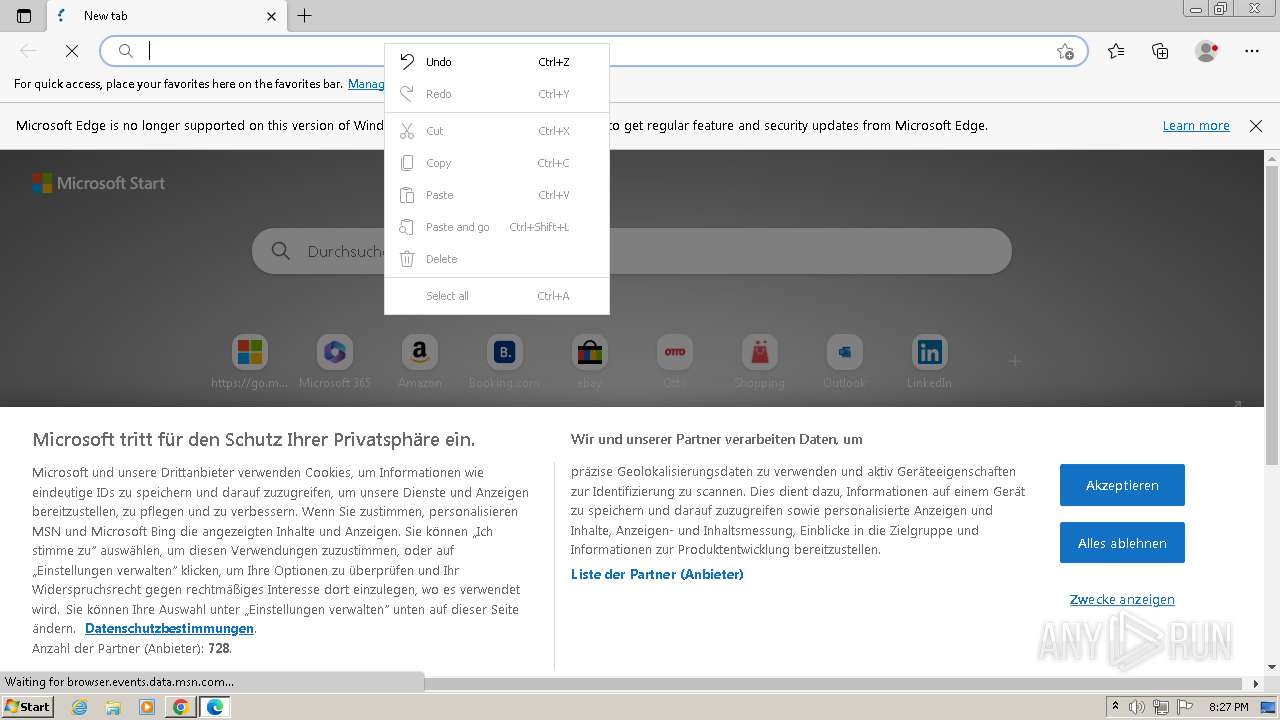
Task: Open the Shopping quick link
Action: [x=760, y=362]
